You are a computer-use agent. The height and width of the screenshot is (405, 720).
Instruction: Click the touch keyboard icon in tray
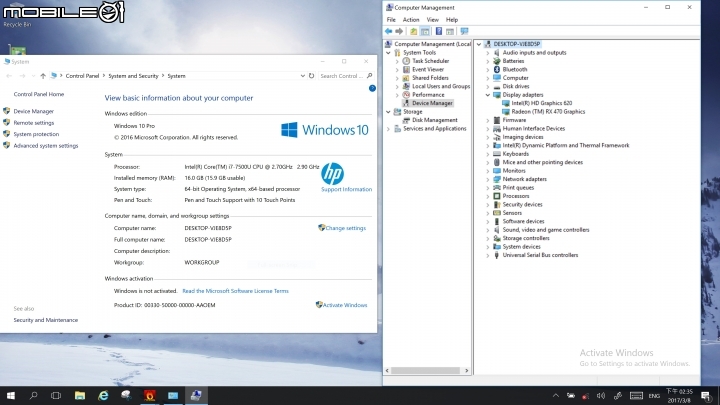tap(636, 395)
